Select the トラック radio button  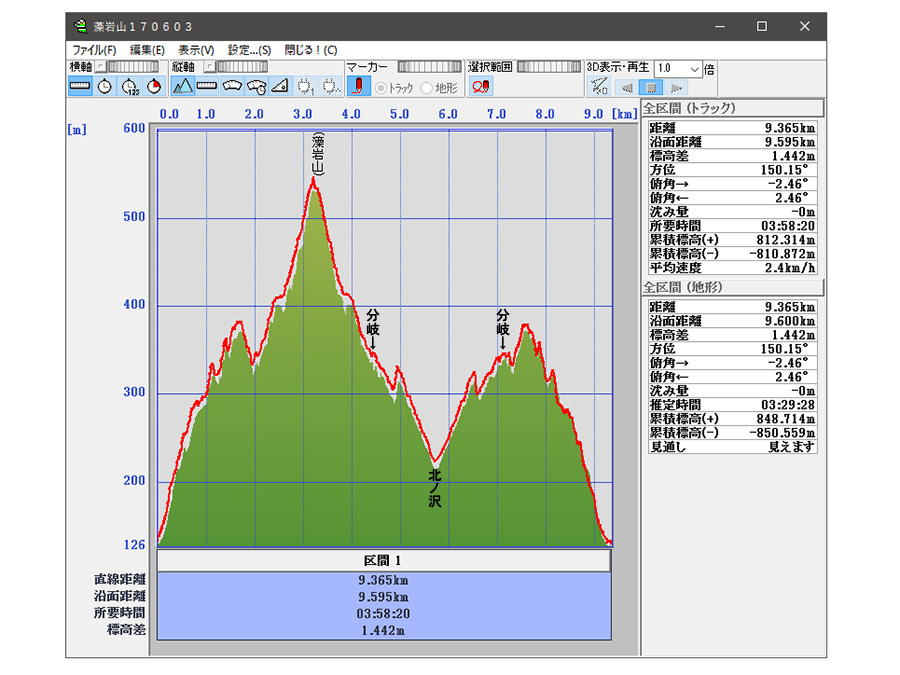tap(381, 88)
